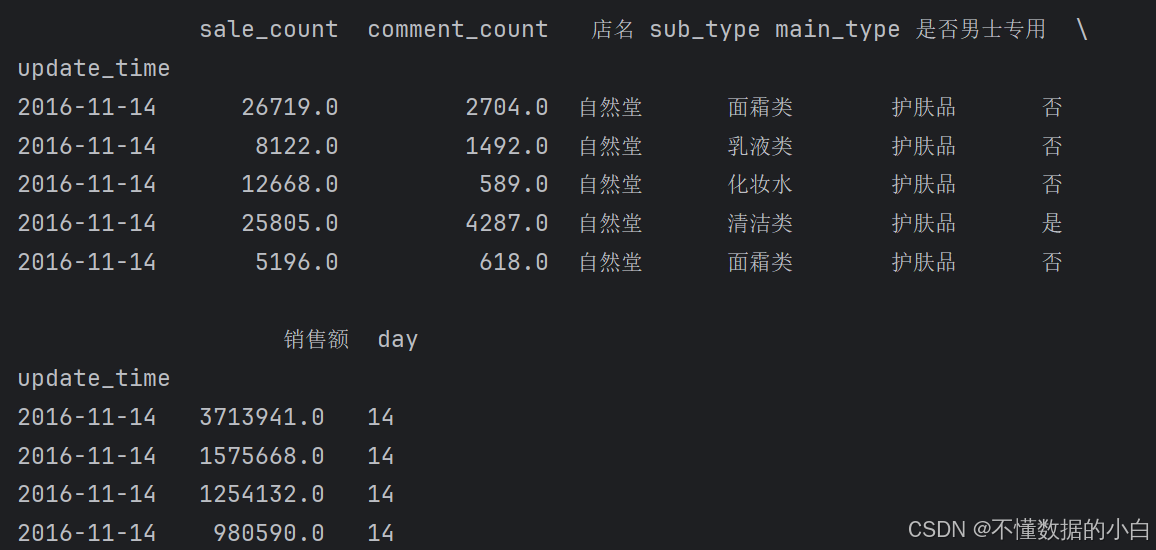This screenshot has height=550, width=1156.
Task: Click the 销售额 value 3713941.0
Action: (262, 417)
